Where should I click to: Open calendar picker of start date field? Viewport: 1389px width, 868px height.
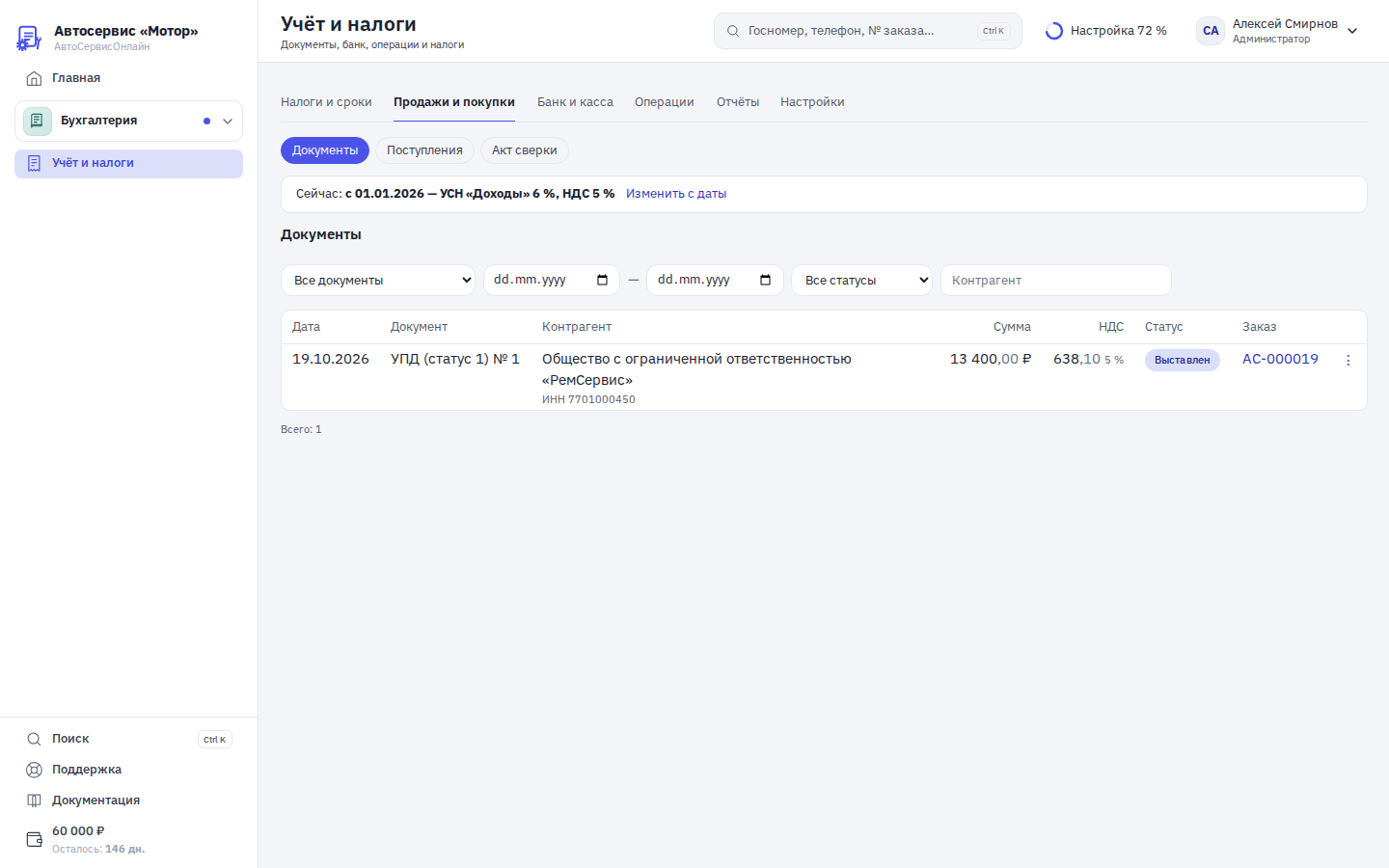(x=602, y=280)
